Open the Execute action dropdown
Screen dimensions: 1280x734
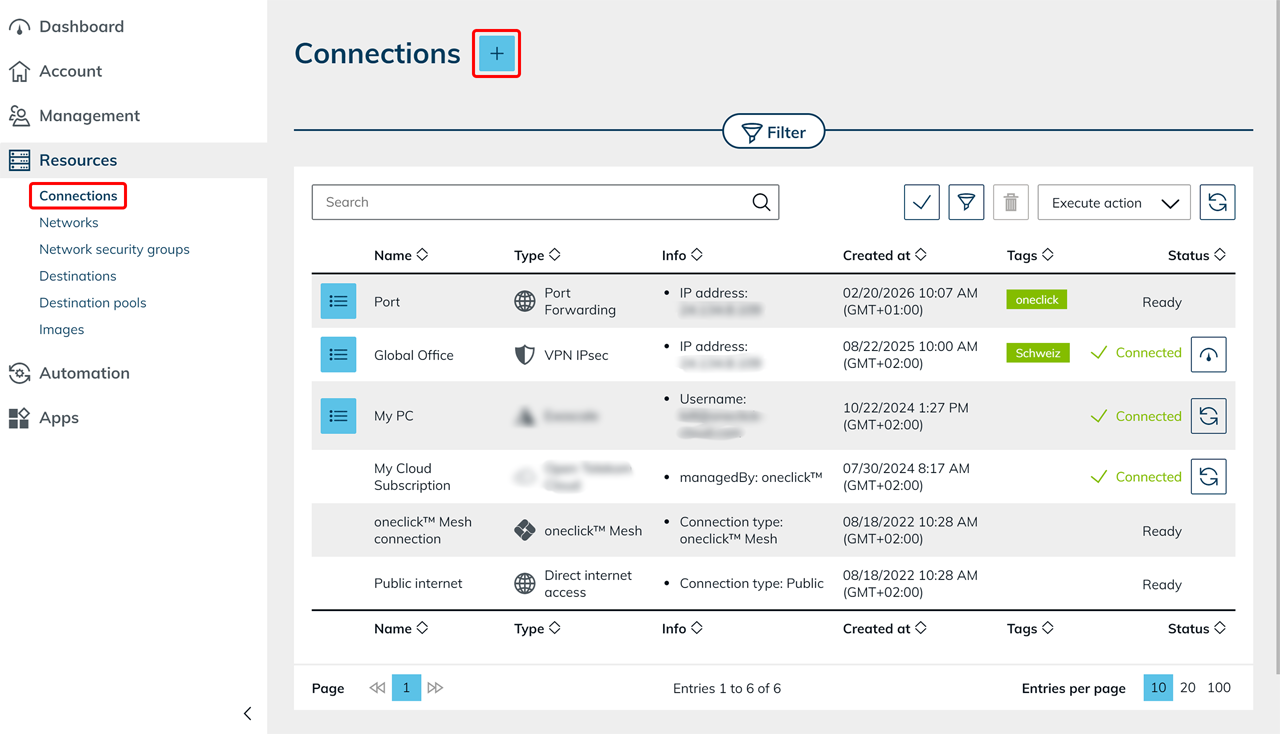click(x=1114, y=202)
